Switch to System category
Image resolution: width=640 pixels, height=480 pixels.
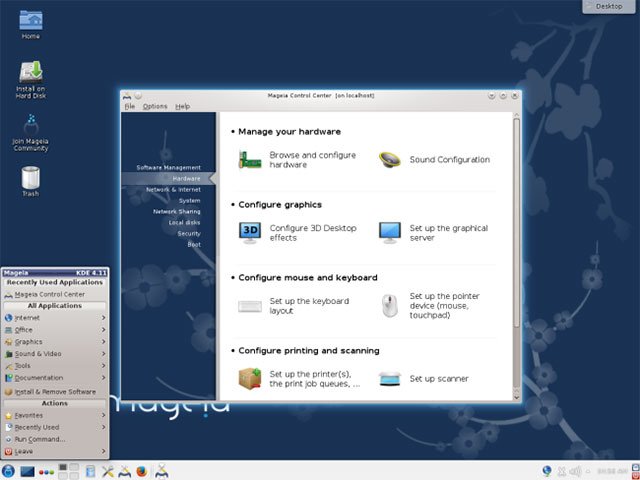(x=189, y=200)
